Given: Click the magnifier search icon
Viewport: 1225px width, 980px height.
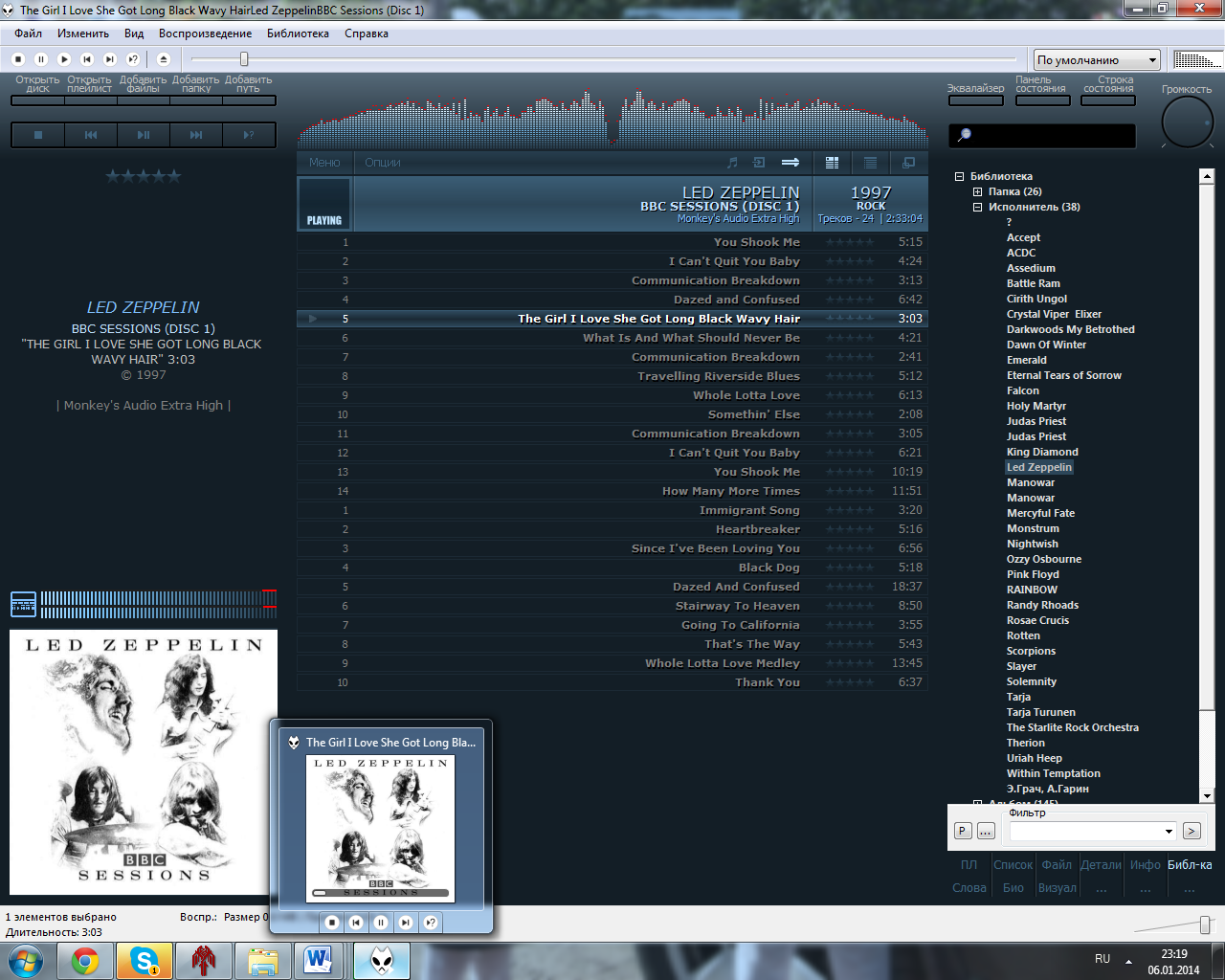Looking at the screenshot, I should point(965,135).
